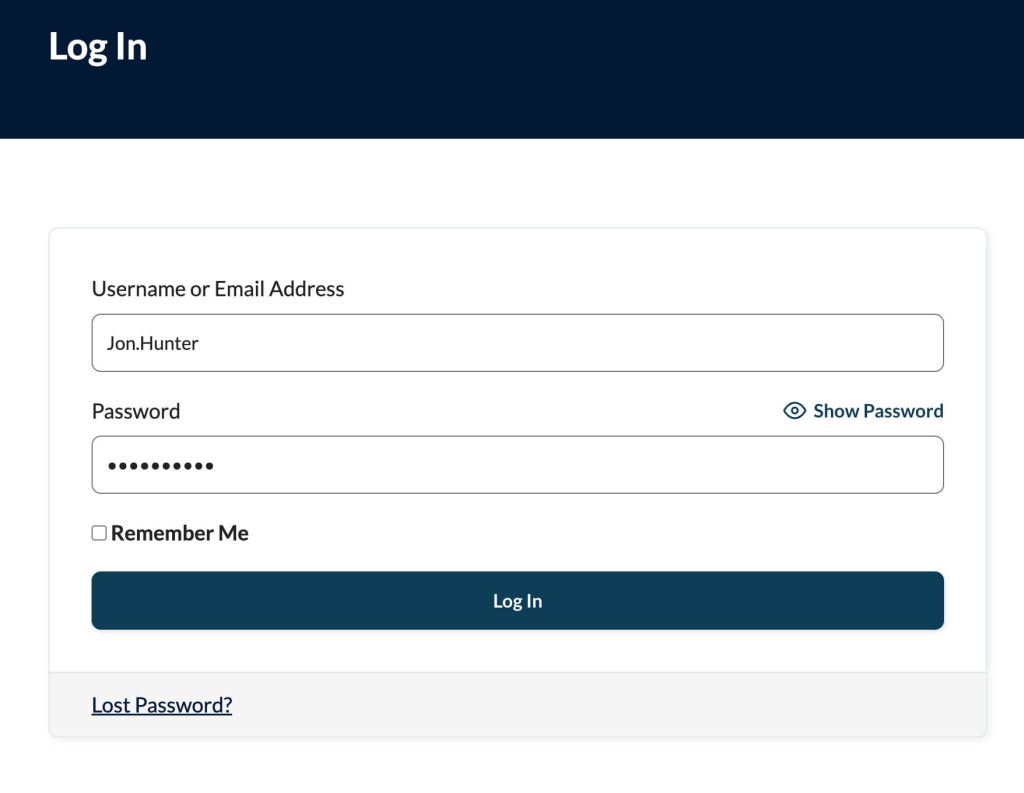Check Remember Me to stay logged in
Image resolution: width=1024 pixels, height=793 pixels.
(x=98, y=532)
